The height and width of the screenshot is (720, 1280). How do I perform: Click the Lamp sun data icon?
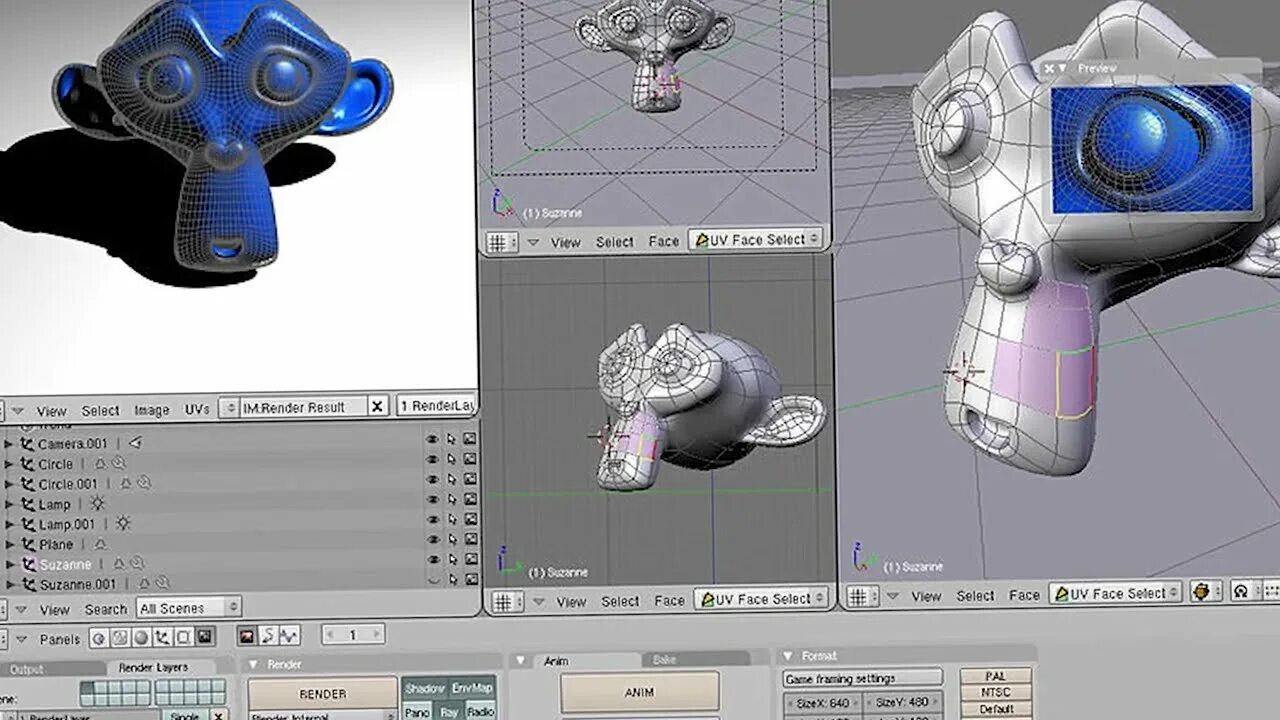97,504
